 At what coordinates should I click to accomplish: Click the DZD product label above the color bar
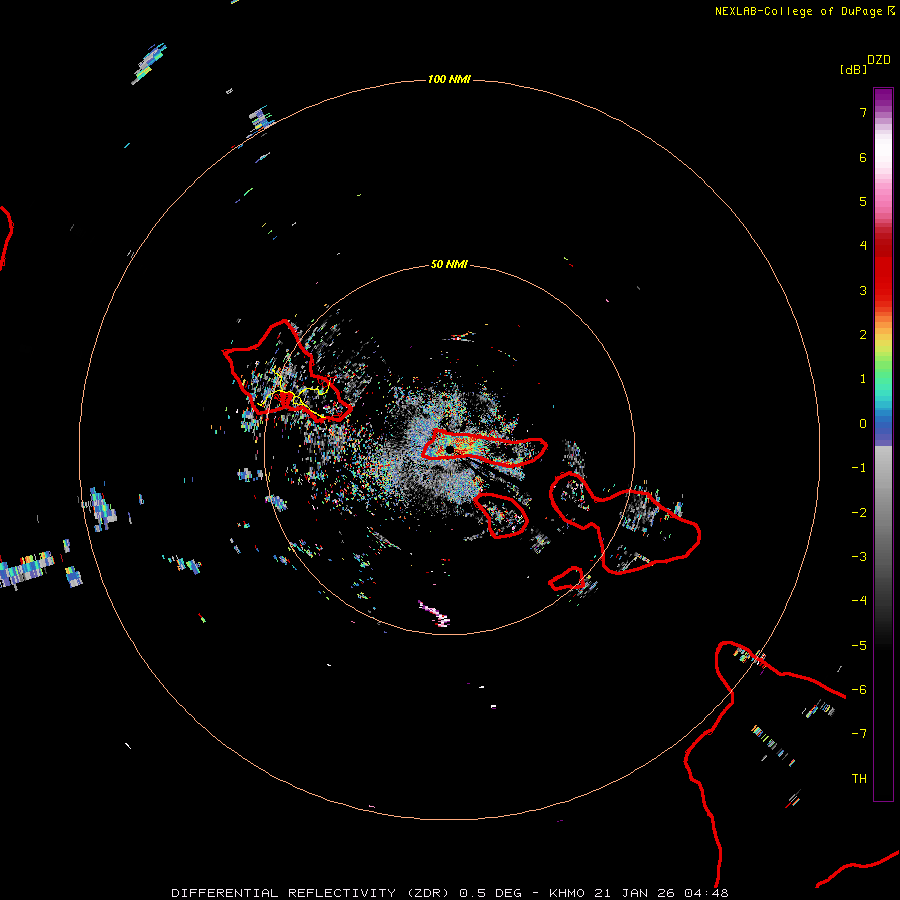879,60
